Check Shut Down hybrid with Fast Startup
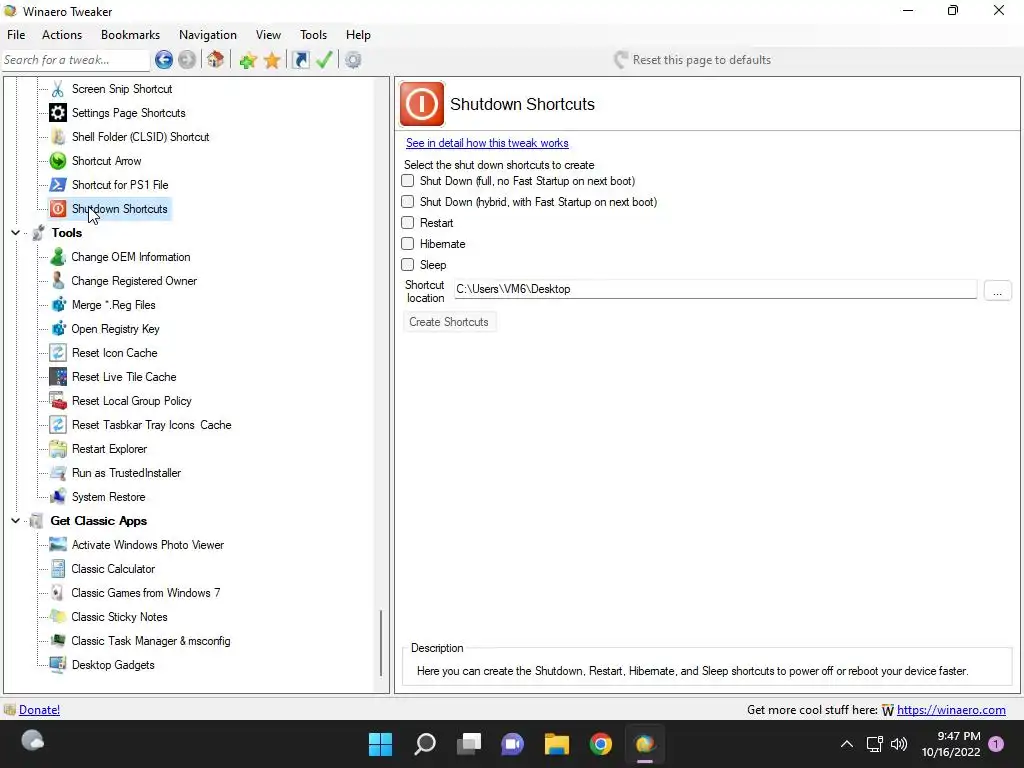1024x768 pixels. [x=408, y=202]
